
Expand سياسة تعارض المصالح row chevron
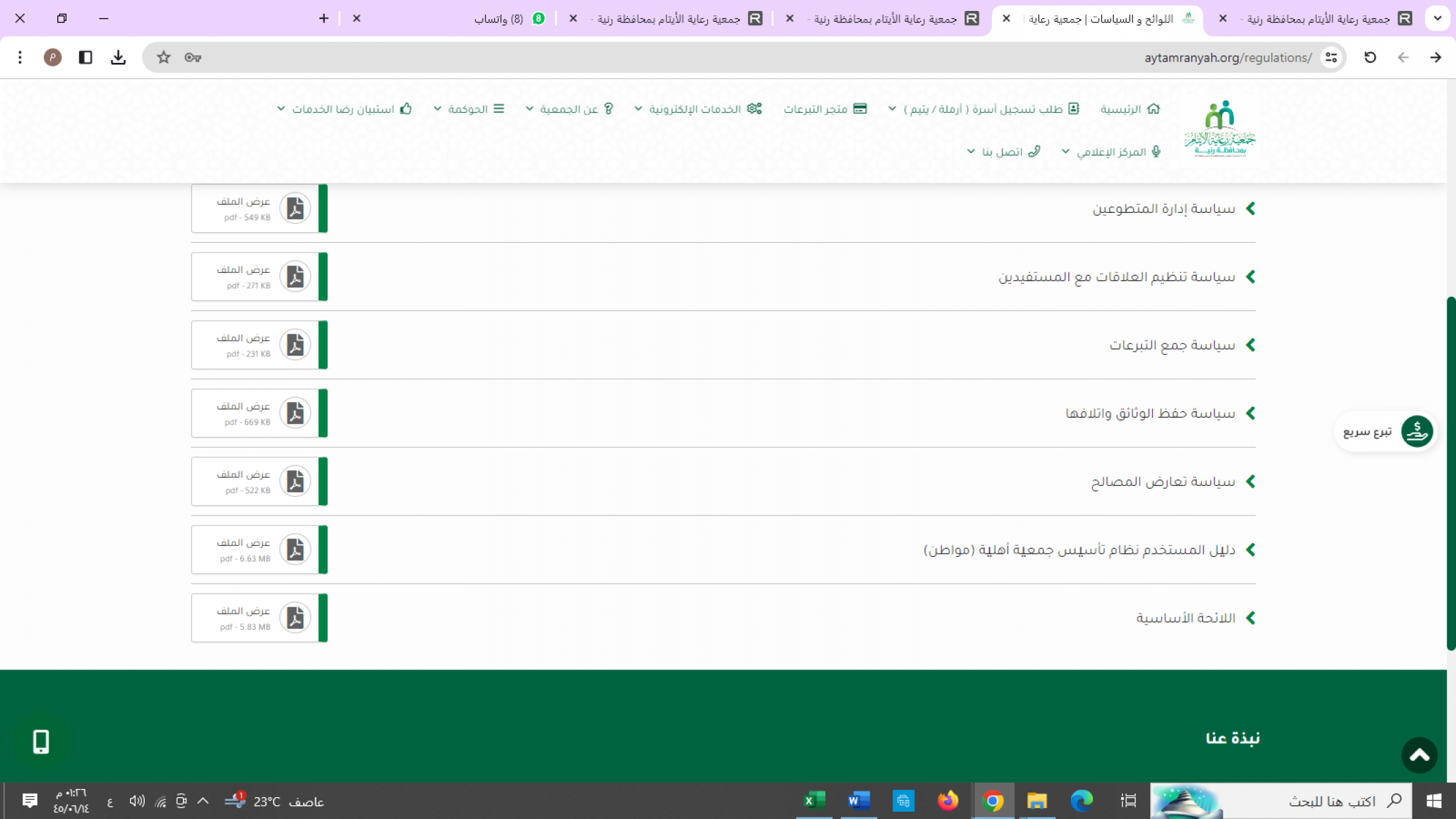click(x=1251, y=481)
